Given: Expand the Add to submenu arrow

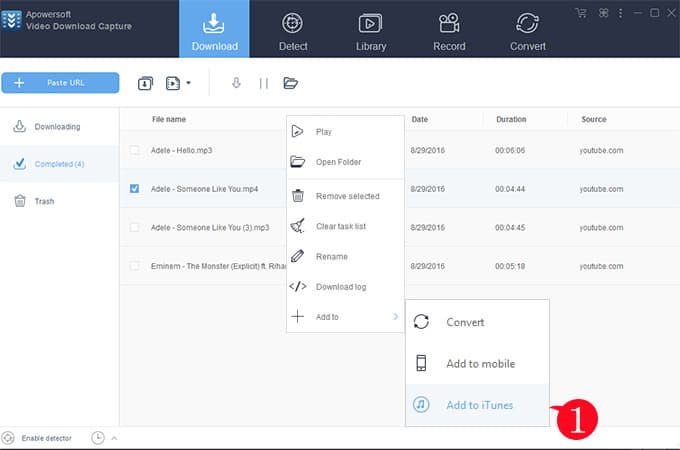Looking at the screenshot, I should 395,317.
